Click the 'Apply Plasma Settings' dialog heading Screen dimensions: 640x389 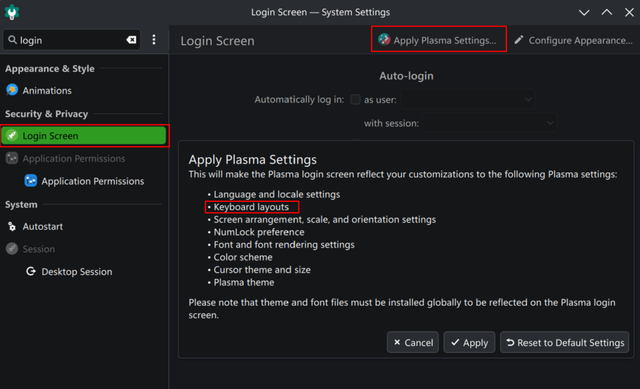[253, 160]
